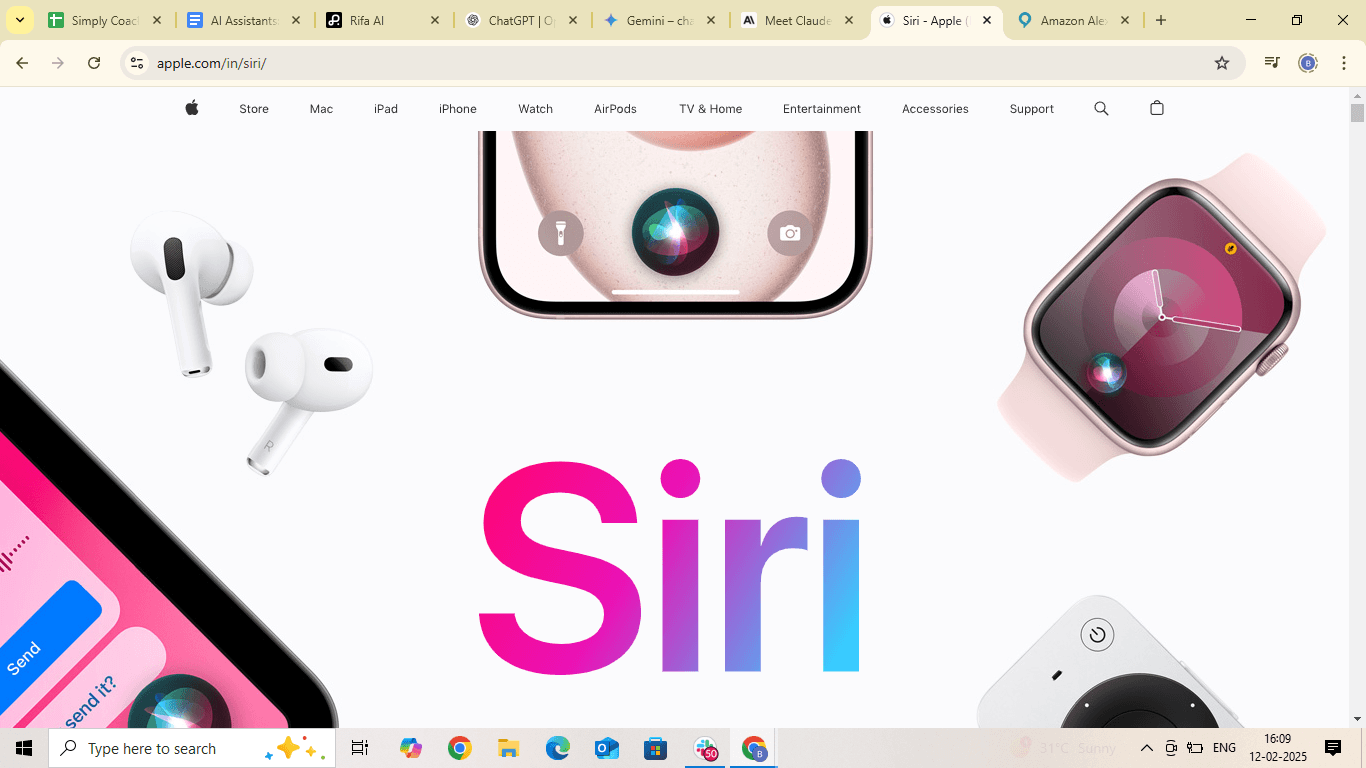
Task: Reload the page with the refresh icon
Action: tap(94, 63)
